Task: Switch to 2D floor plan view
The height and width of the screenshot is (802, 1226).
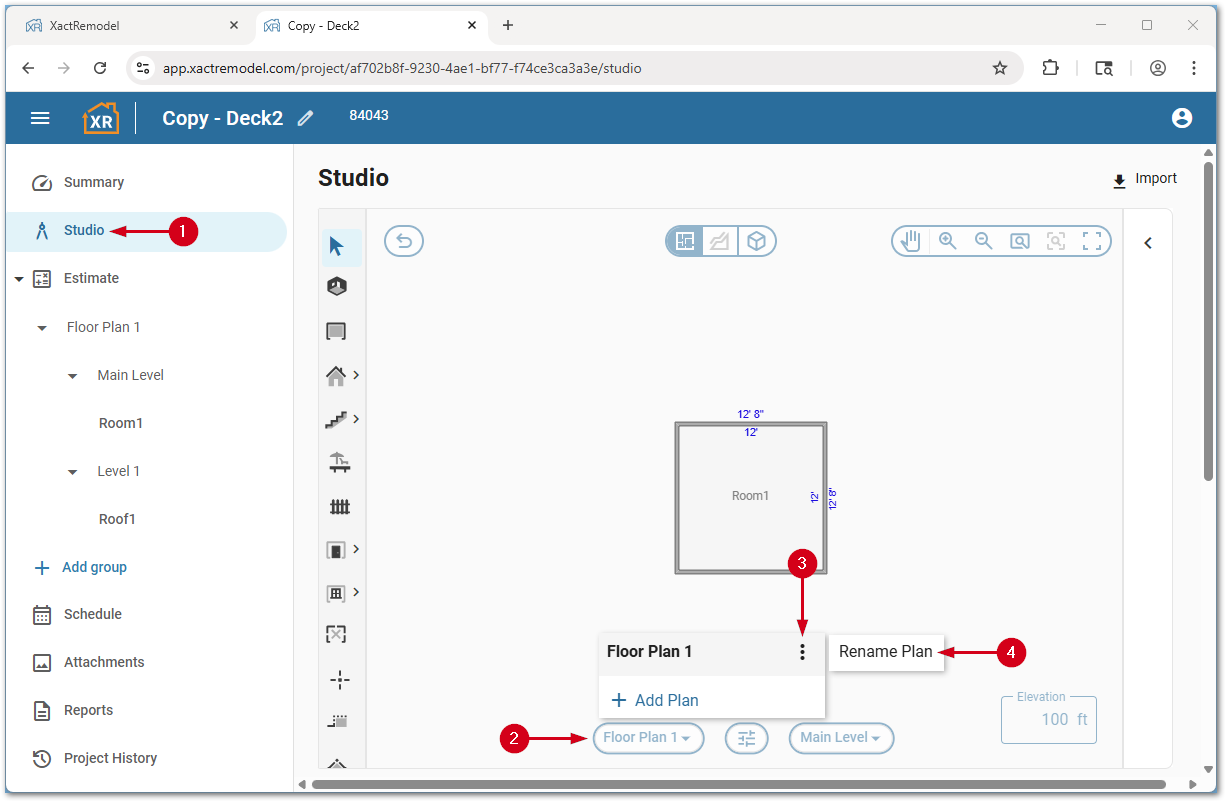Action: click(x=685, y=241)
